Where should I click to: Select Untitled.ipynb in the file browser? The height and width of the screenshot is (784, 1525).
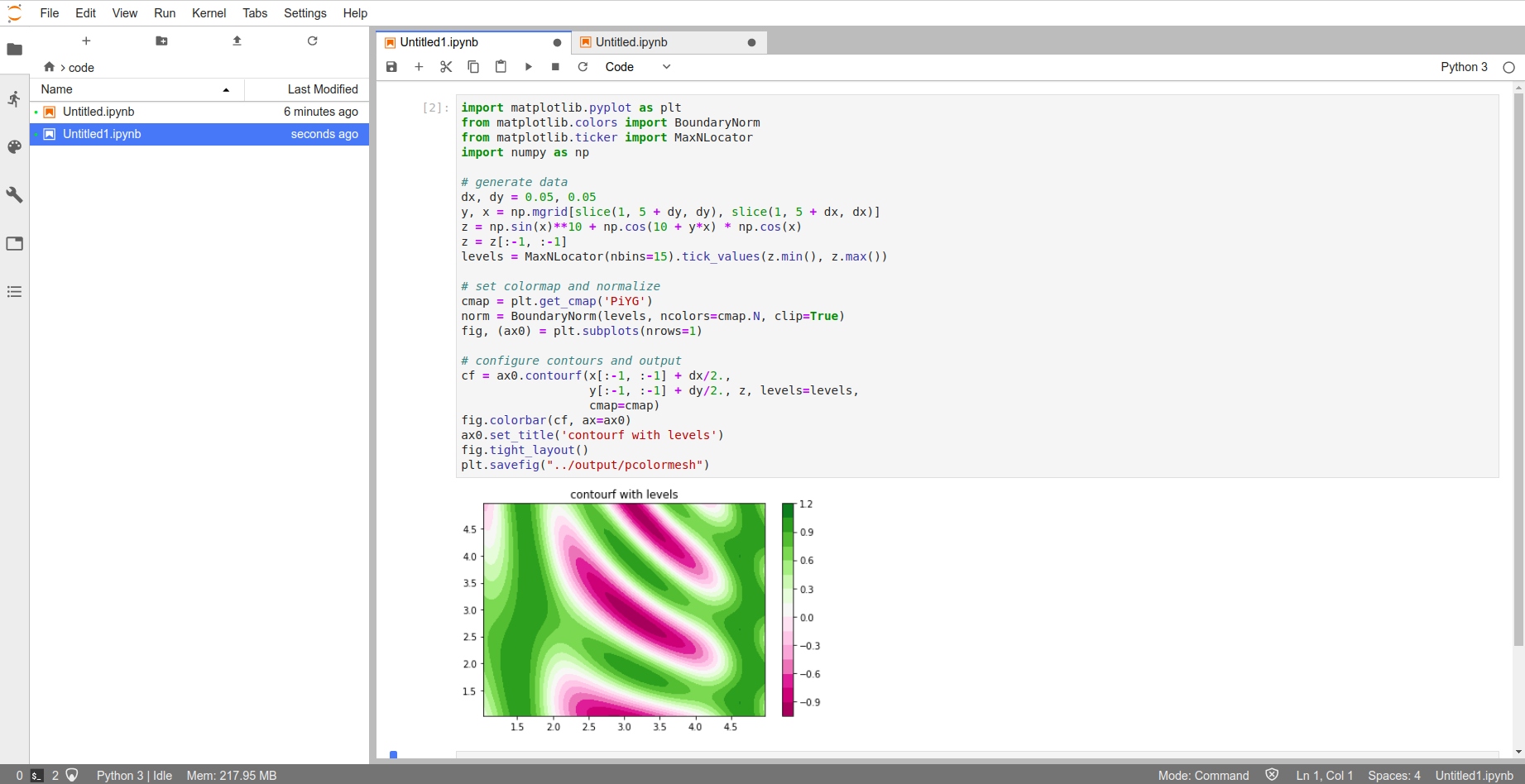coord(98,112)
